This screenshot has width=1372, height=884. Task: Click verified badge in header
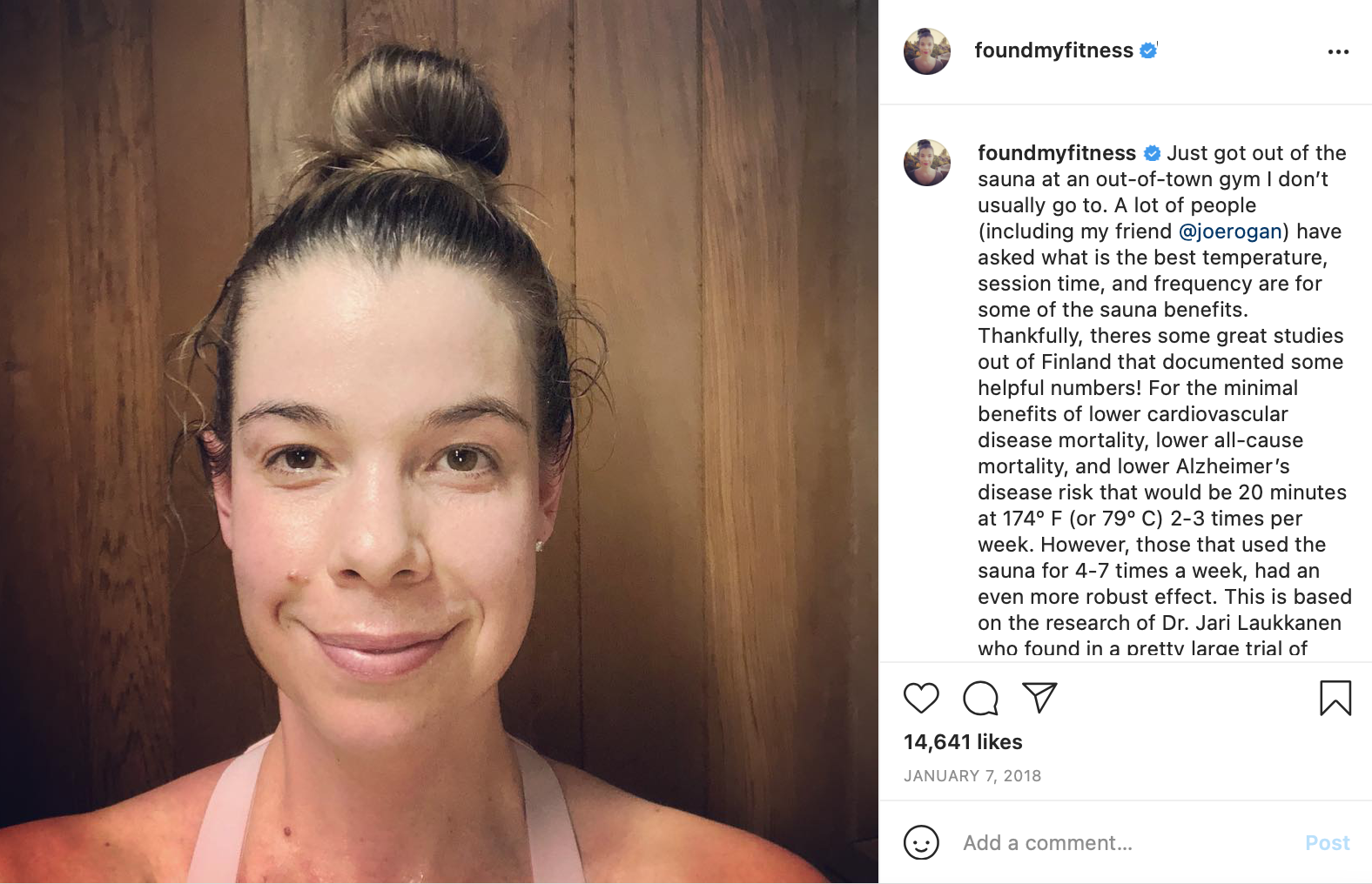[x=1148, y=50]
